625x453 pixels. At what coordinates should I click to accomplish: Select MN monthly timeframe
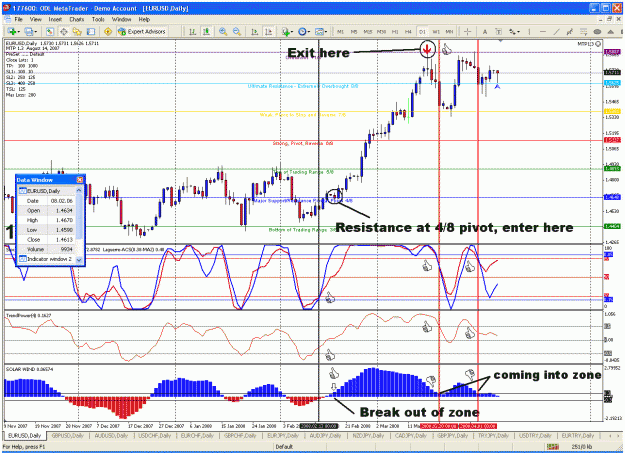tap(449, 32)
